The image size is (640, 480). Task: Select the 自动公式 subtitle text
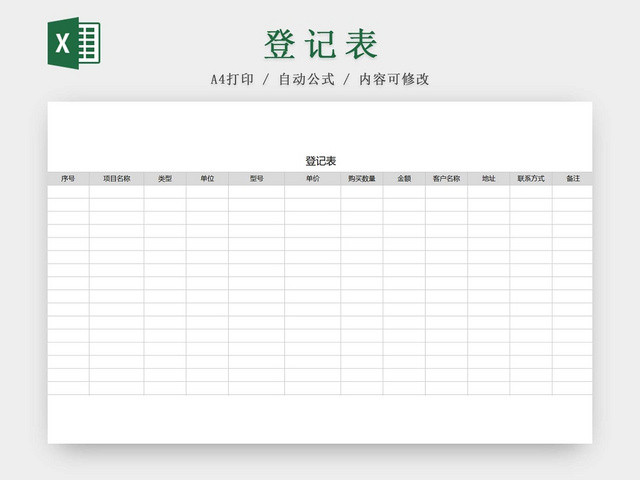point(307,79)
